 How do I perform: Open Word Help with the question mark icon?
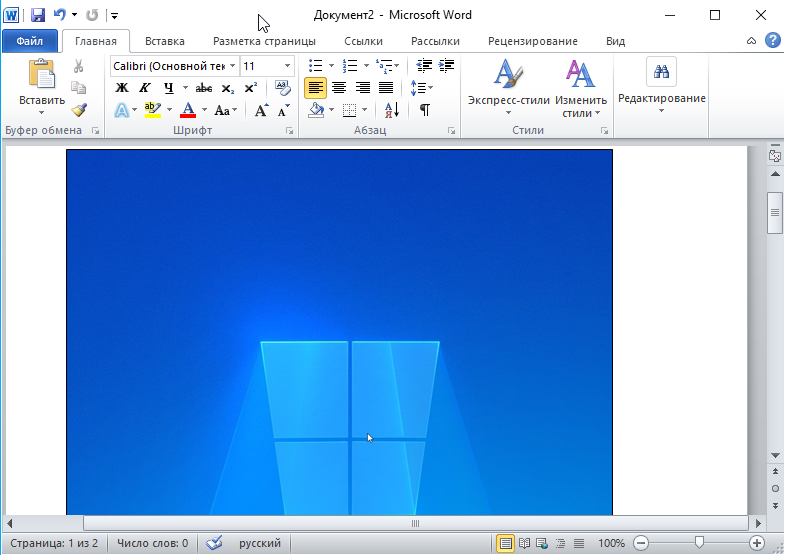[x=772, y=40]
